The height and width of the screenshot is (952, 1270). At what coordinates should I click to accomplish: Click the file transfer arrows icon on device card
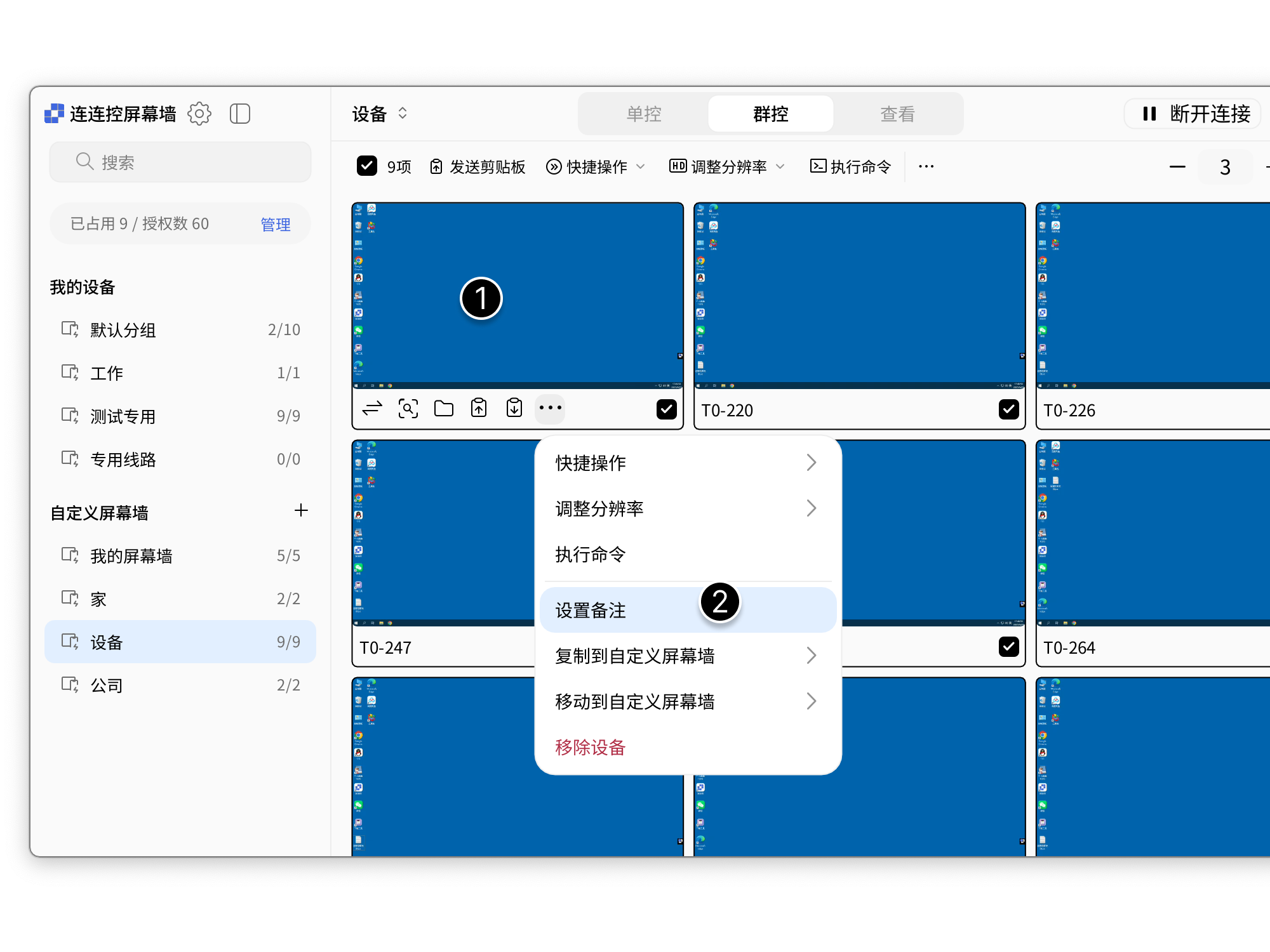[x=372, y=408]
